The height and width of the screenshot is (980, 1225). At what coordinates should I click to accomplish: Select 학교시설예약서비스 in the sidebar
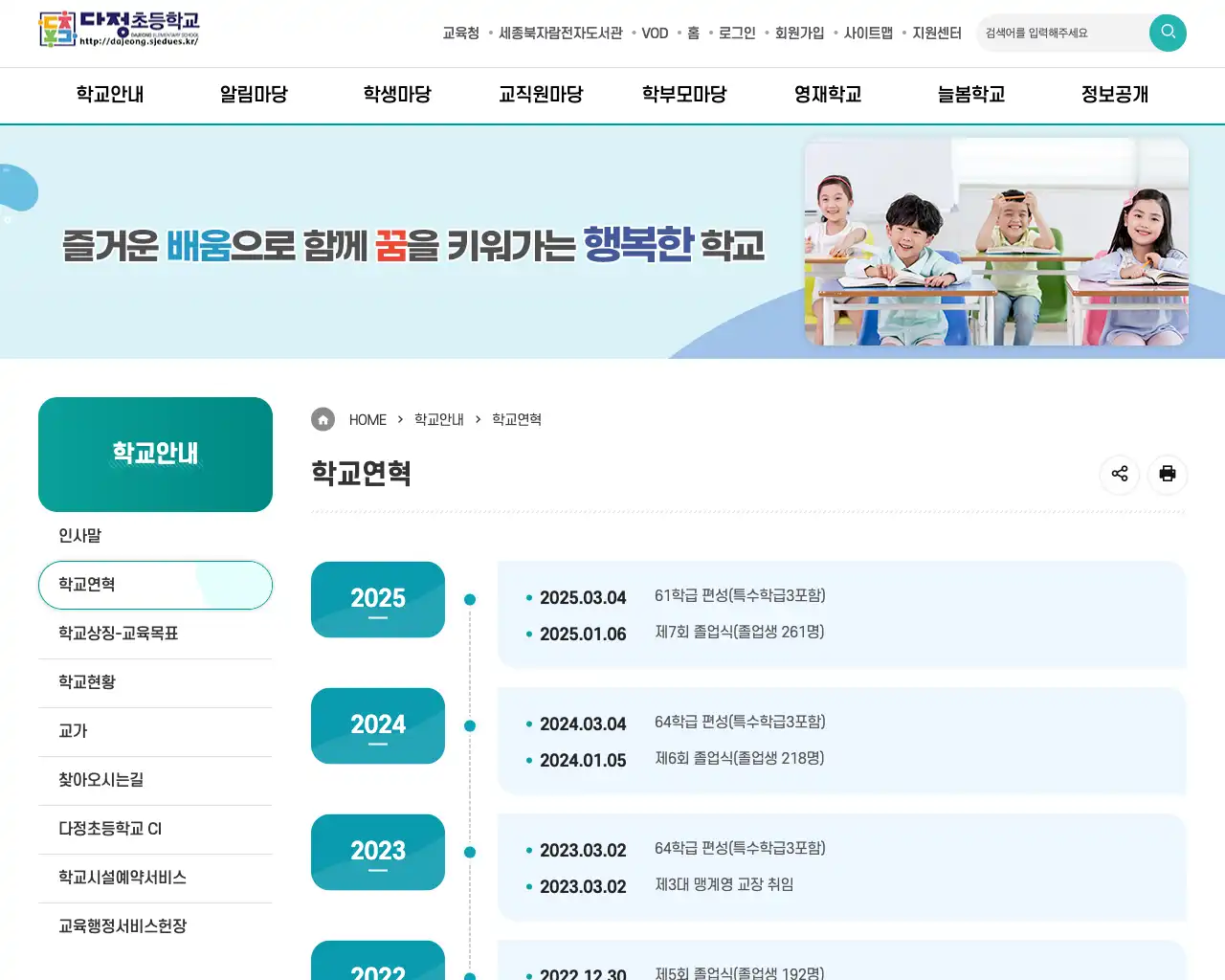(155, 878)
